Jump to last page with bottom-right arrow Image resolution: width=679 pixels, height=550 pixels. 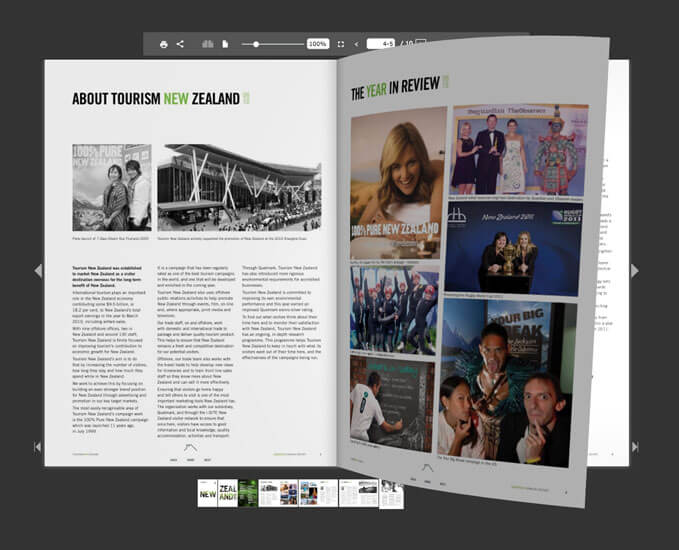[634, 447]
